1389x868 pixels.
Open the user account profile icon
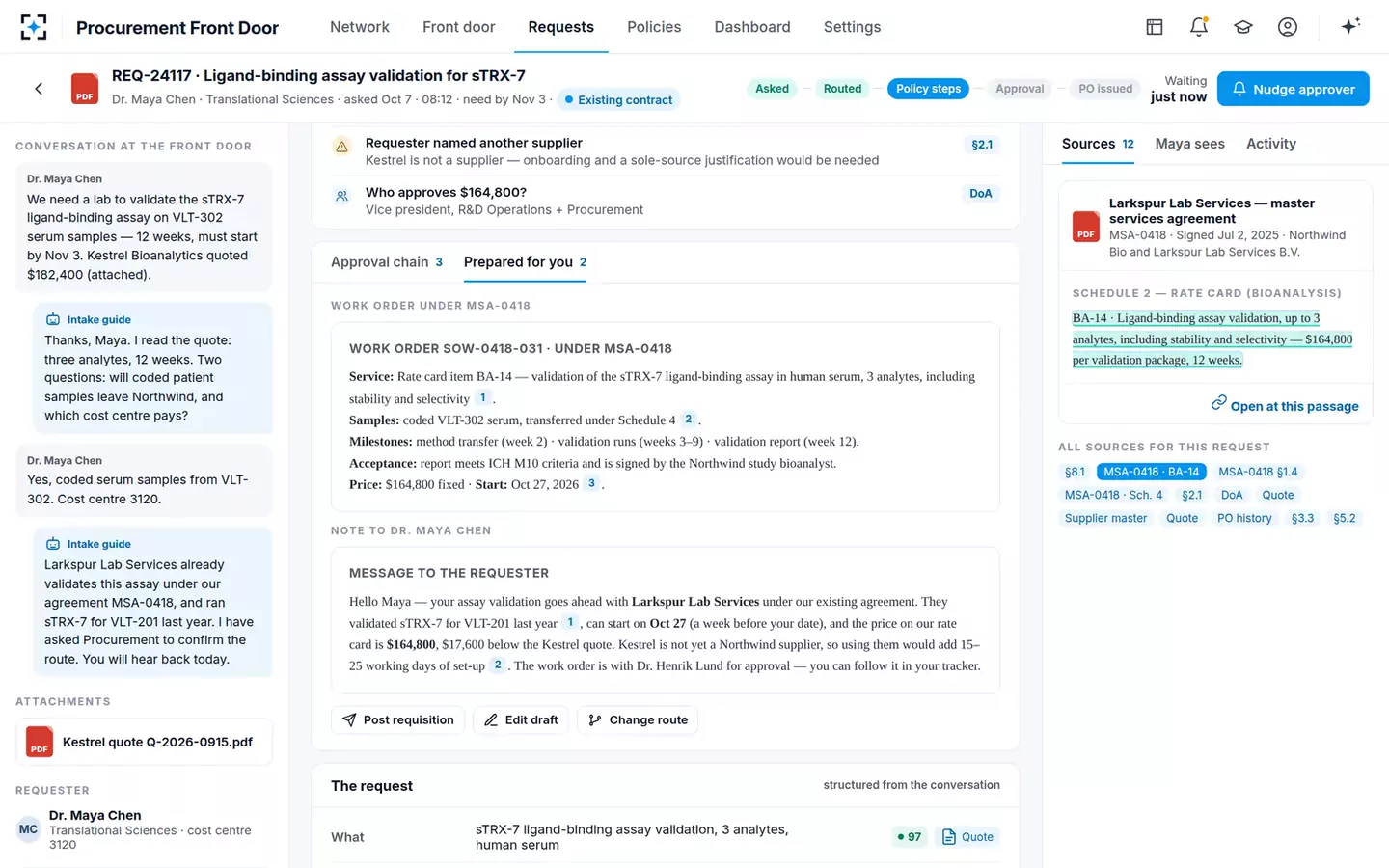pyautogui.click(x=1288, y=27)
